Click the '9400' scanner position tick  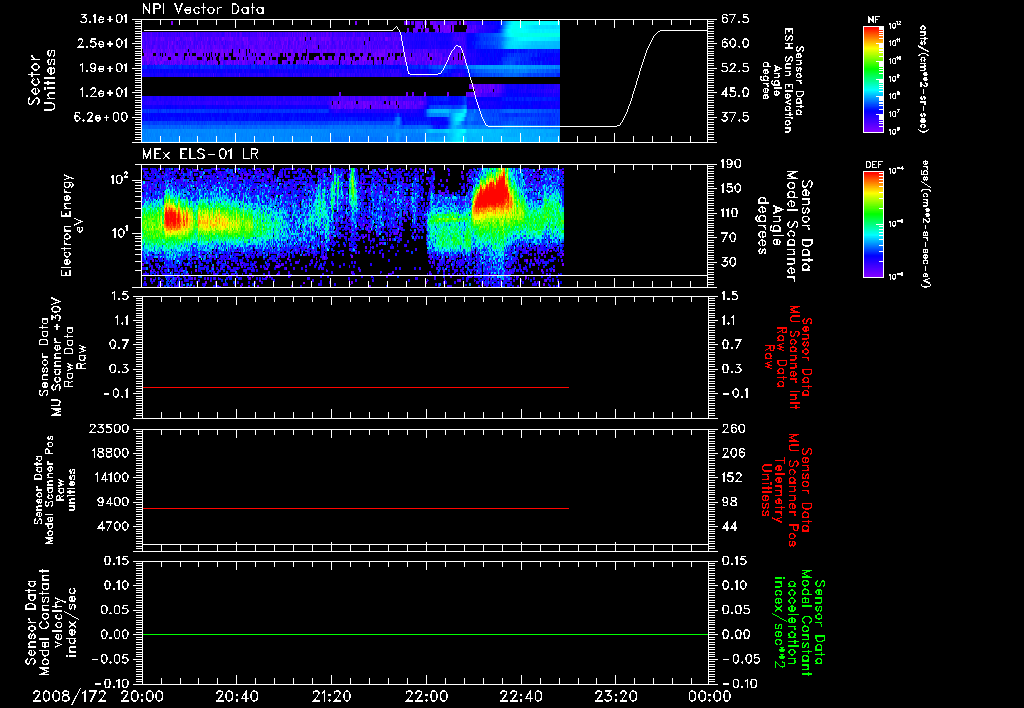coord(113,502)
